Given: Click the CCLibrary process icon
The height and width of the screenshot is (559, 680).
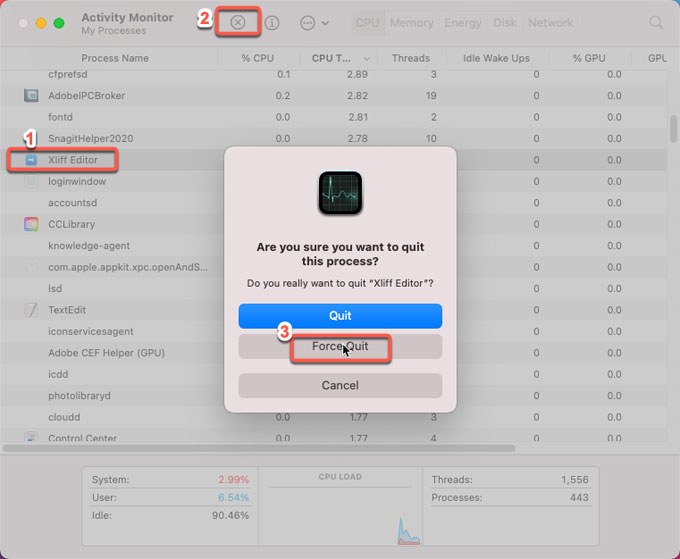Looking at the screenshot, I should coord(30,224).
